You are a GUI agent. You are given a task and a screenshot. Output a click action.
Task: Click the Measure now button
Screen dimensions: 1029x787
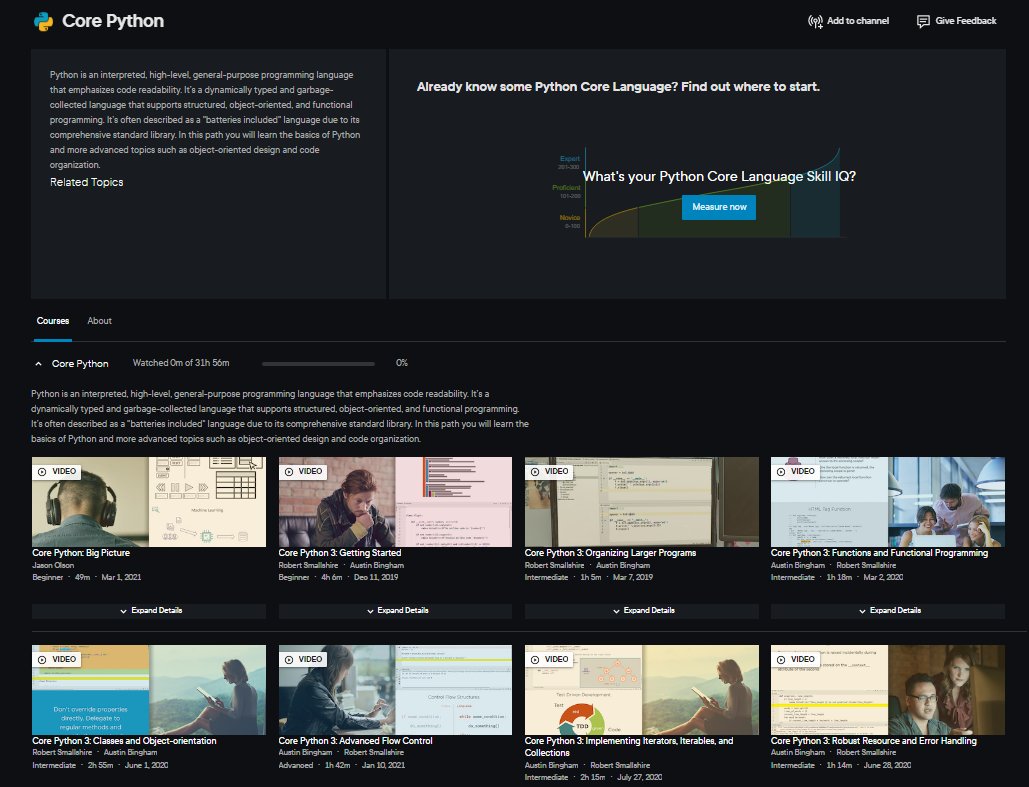click(719, 207)
